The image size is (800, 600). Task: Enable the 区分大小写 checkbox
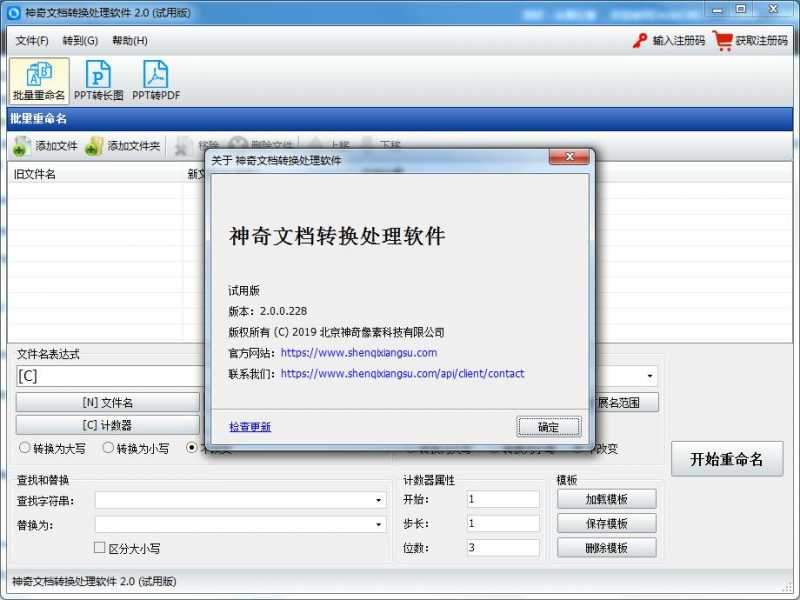[x=100, y=548]
